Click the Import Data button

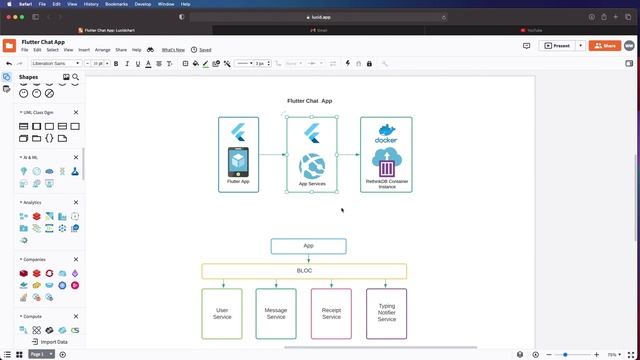point(50,342)
